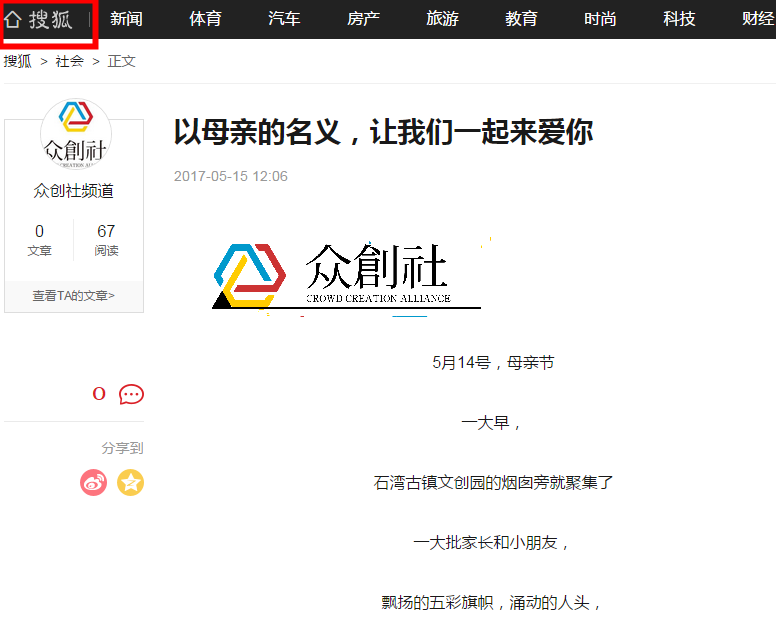This screenshot has width=776, height=619.
Task: Go to the 教育 education channel
Action: [521, 19]
